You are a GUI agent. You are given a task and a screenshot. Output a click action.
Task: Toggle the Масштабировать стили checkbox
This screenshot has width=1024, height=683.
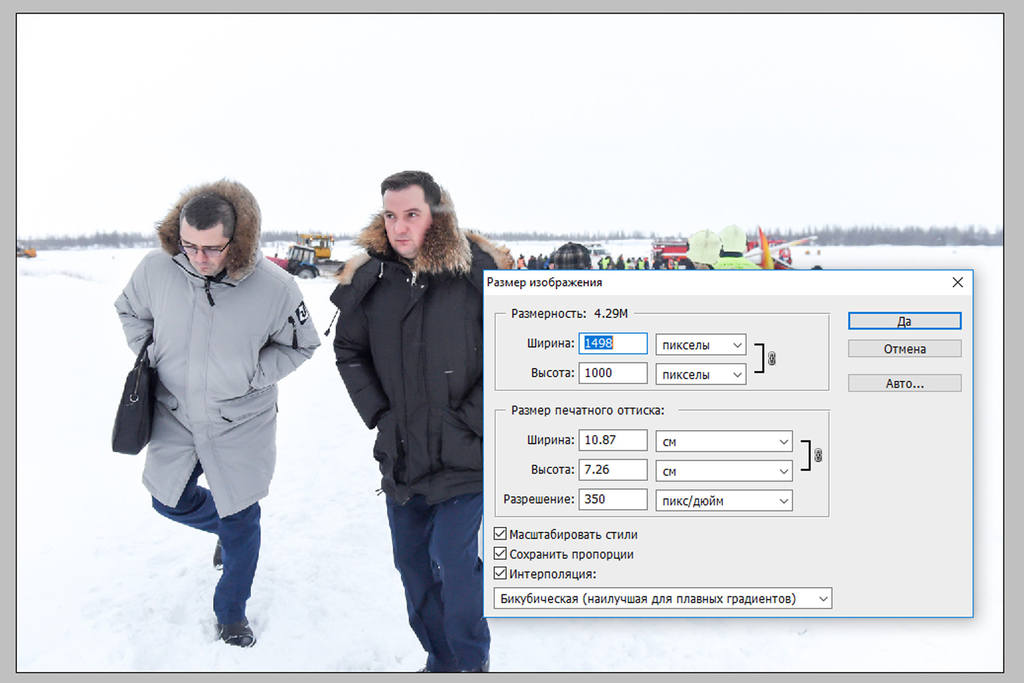pos(500,534)
